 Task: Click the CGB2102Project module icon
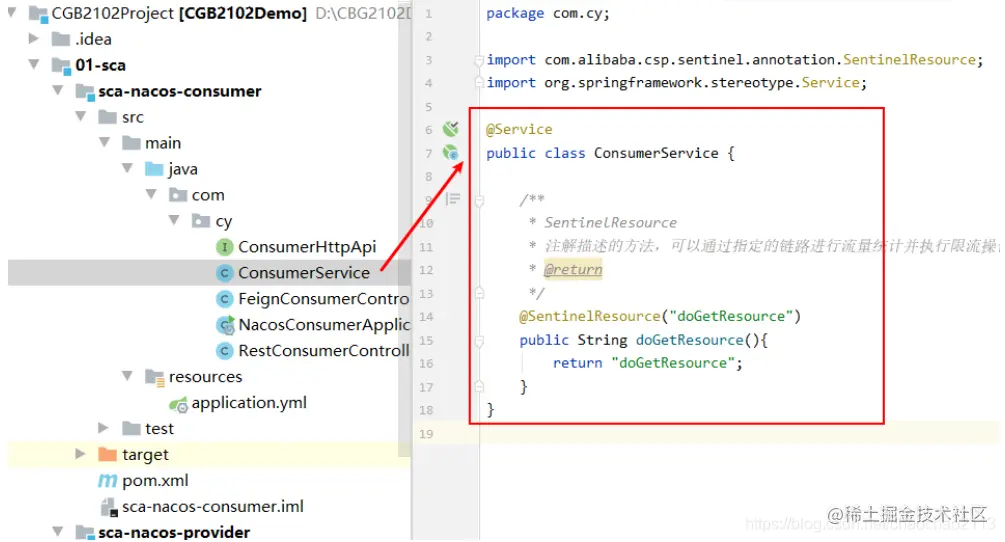38,13
